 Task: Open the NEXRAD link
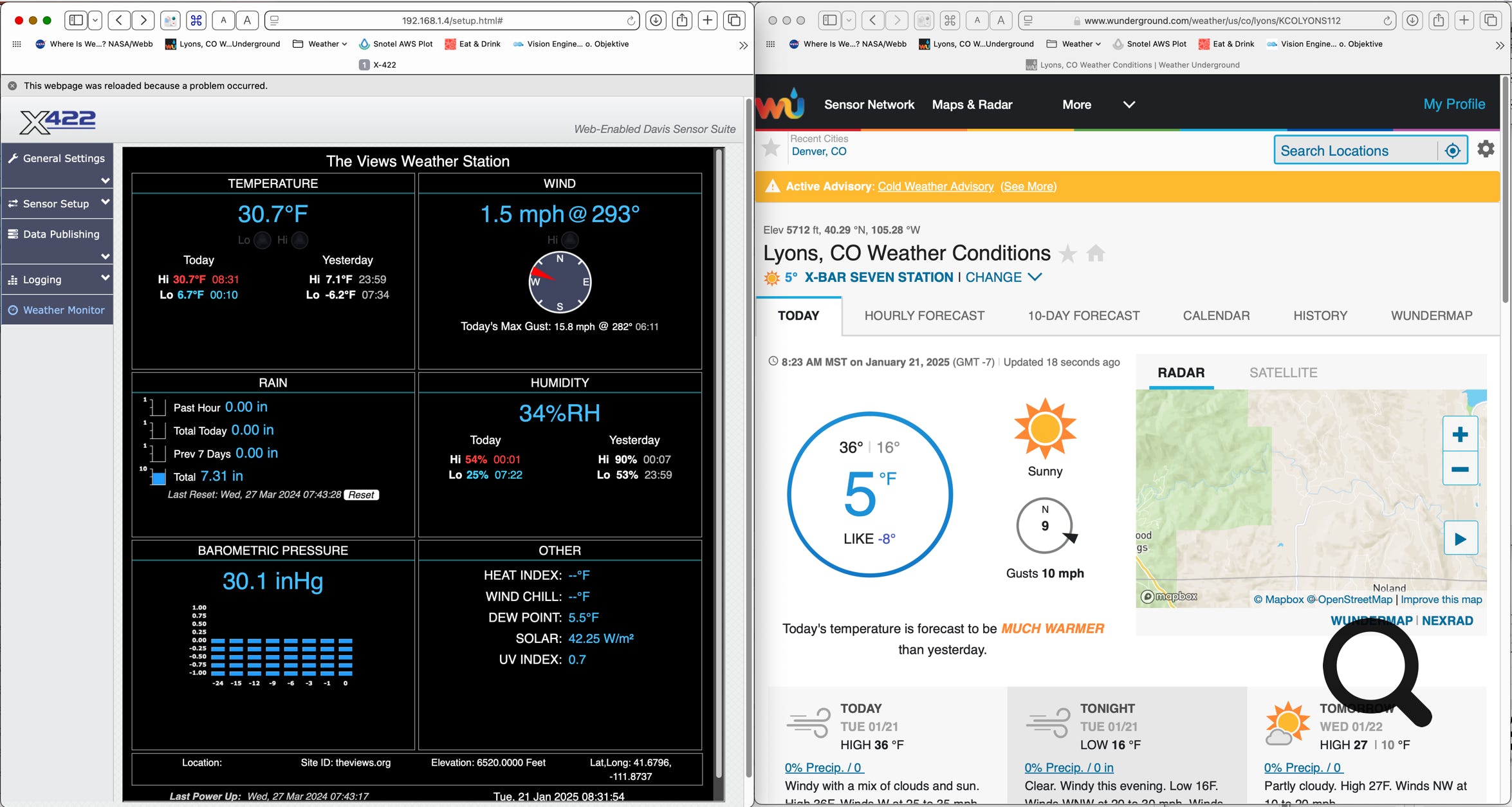[x=1447, y=620]
